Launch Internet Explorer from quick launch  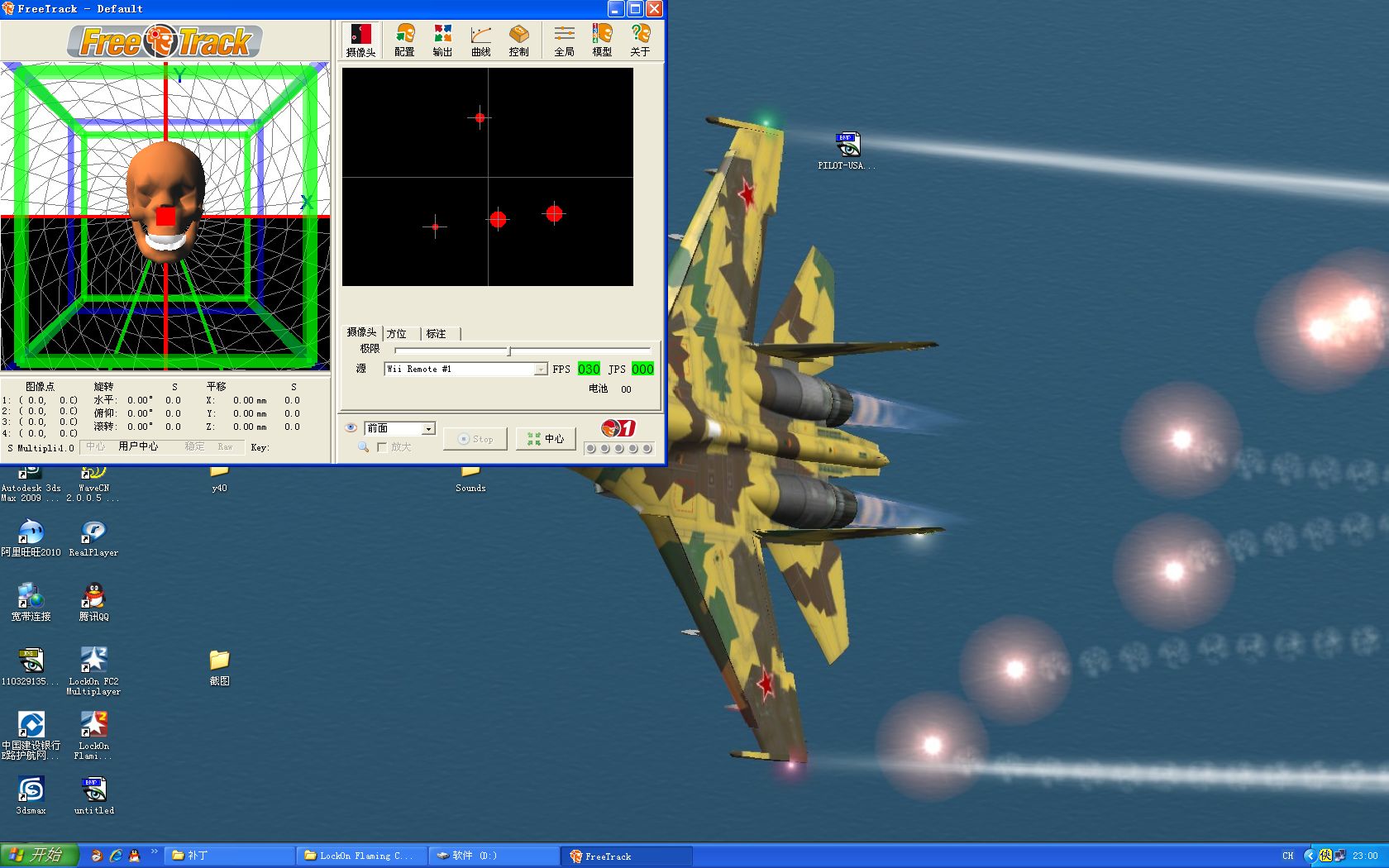(115, 856)
